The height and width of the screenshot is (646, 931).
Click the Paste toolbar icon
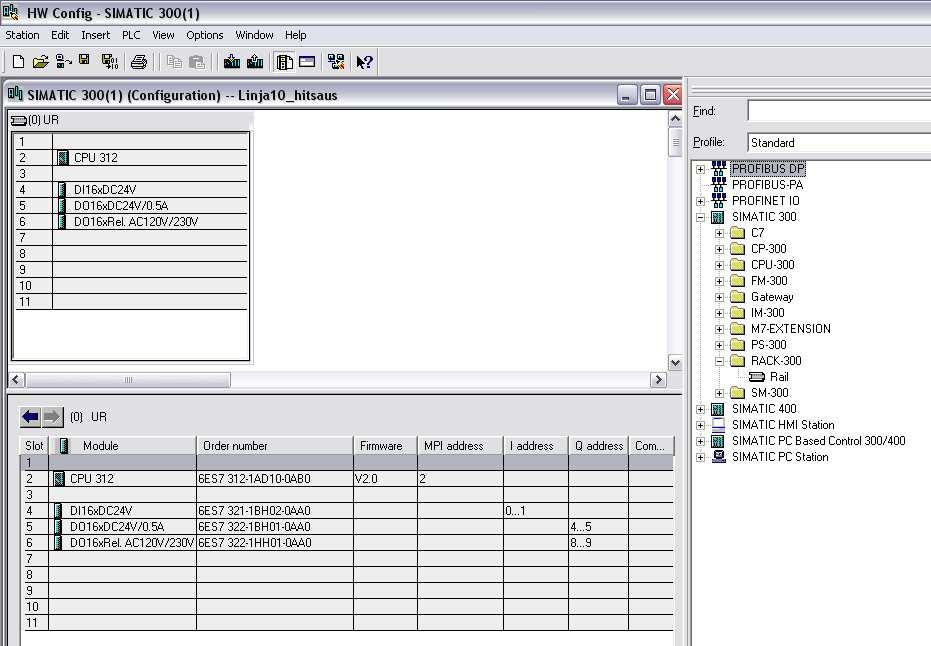[197, 62]
